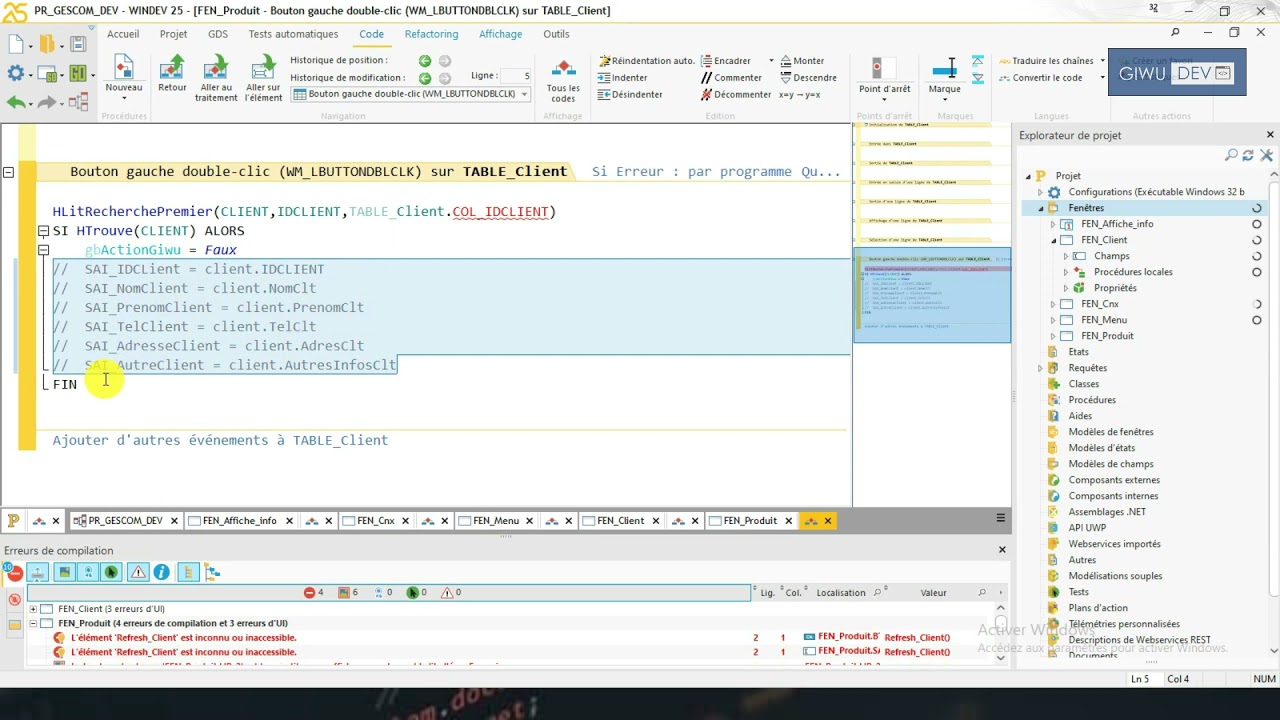Open the Accueil ribbon tab
This screenshot has width=1280, height=720.
(x=123, y=34)
